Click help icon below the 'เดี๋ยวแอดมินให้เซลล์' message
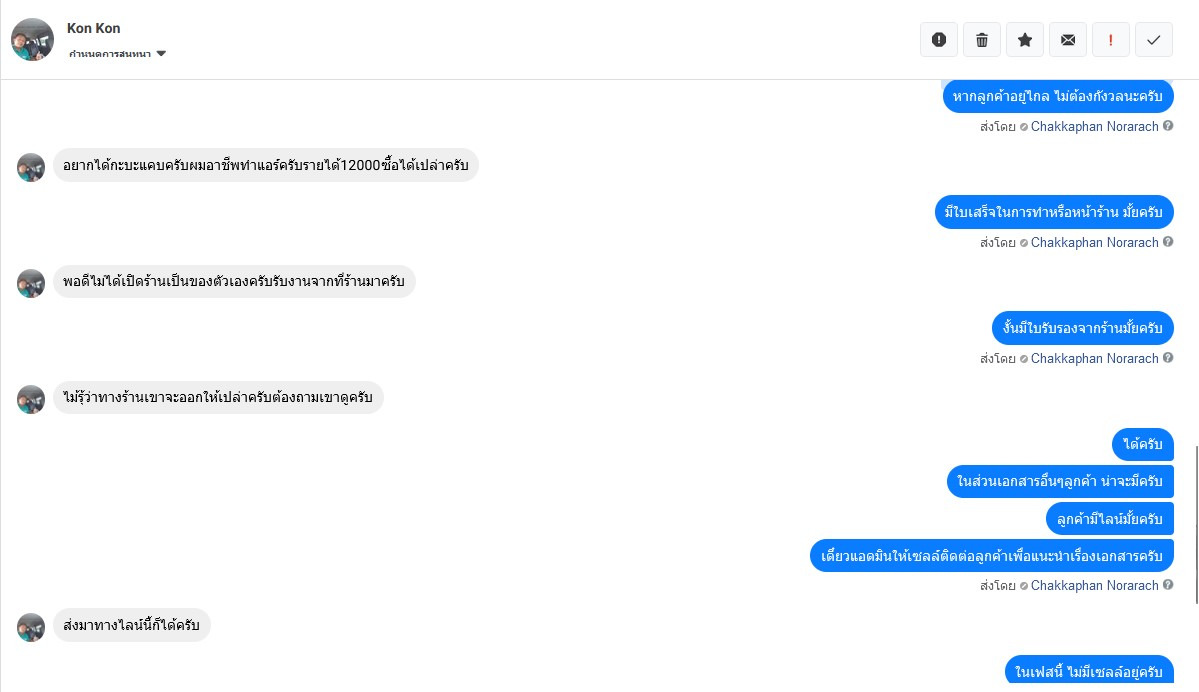This screenshot has height=692, width=1199. pyautogui.click(x=1168, y=586)
